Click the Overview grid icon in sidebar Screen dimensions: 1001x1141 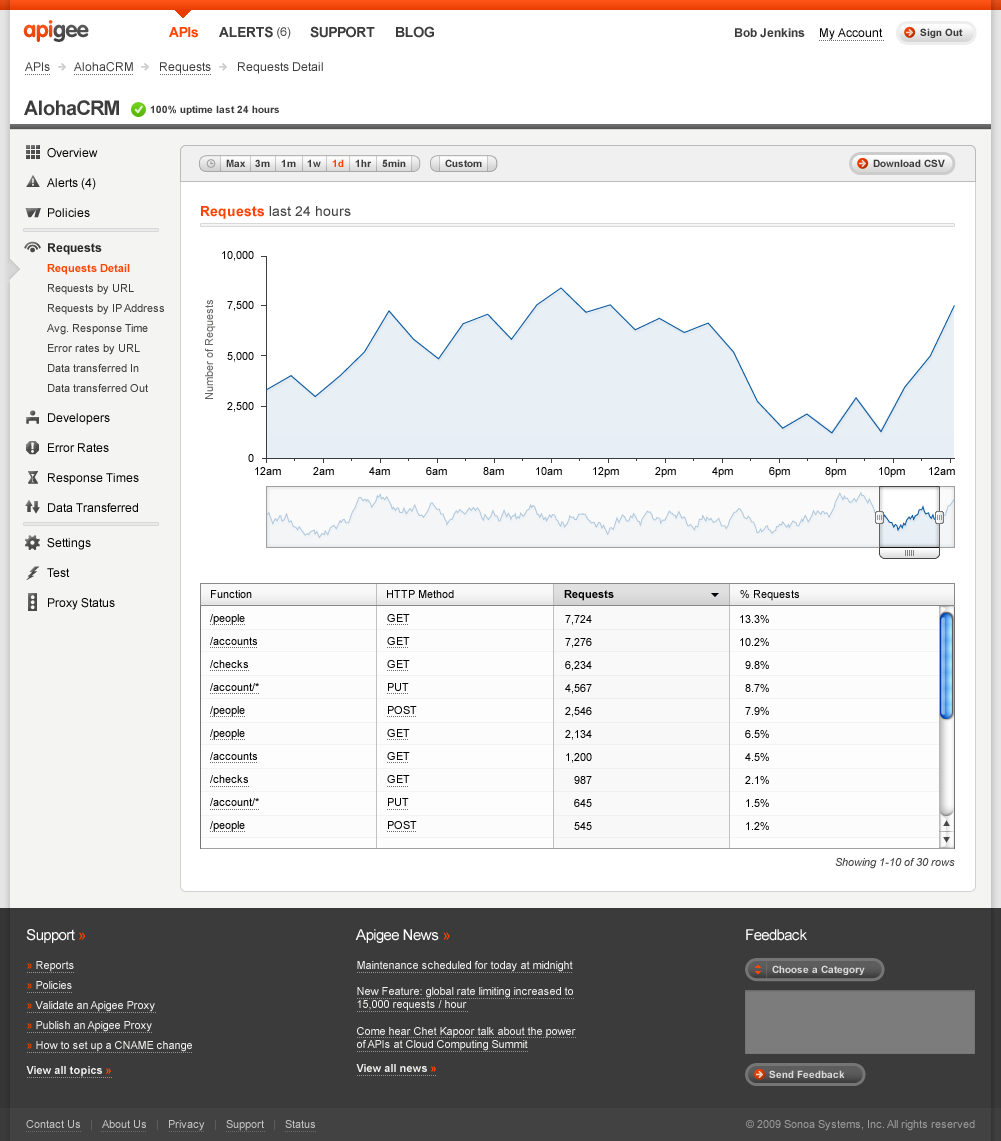(33, 153)
